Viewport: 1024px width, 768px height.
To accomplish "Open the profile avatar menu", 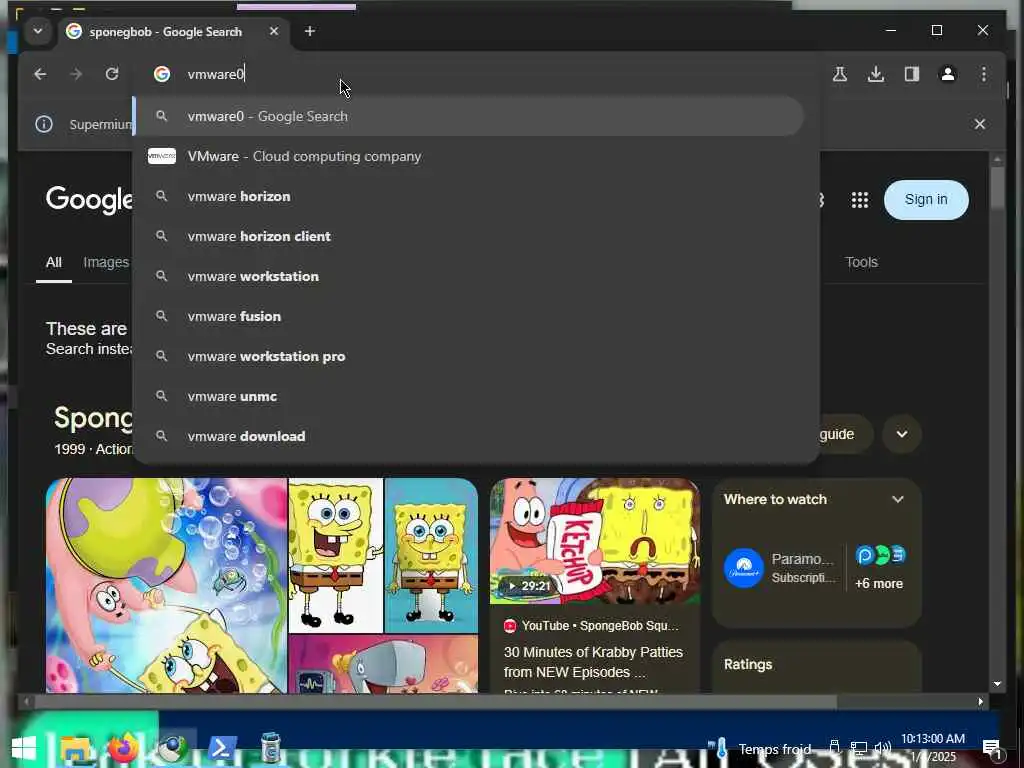I will (x=948, y=74).
